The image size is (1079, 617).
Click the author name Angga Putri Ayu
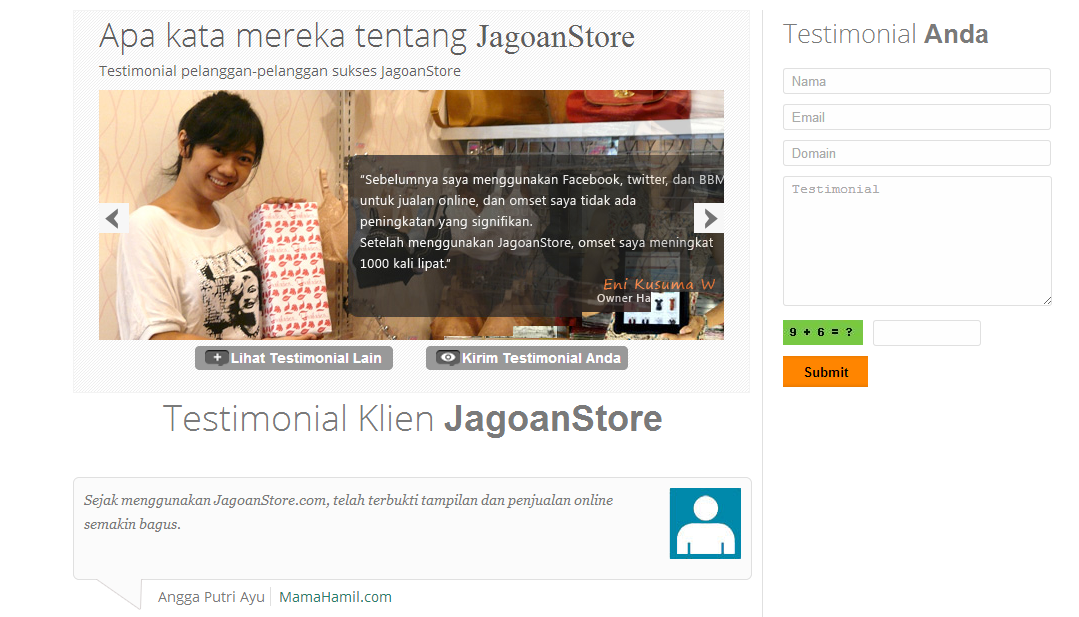[x=211, y=597]
